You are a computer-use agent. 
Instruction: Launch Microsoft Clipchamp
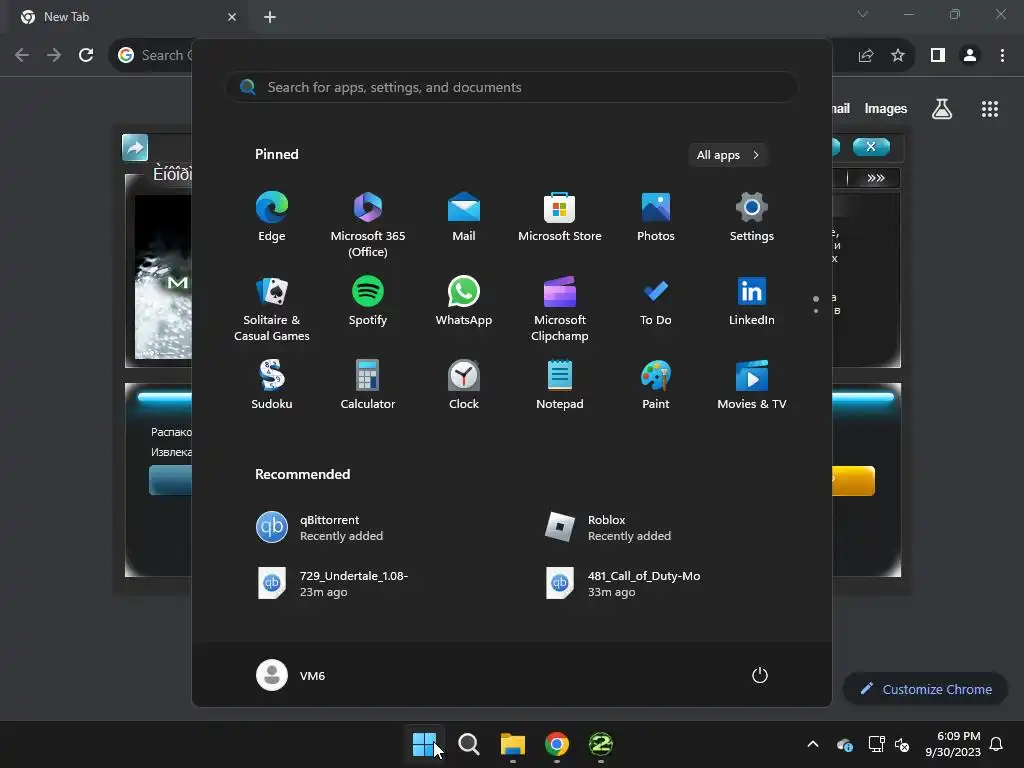tap(560, 308)
